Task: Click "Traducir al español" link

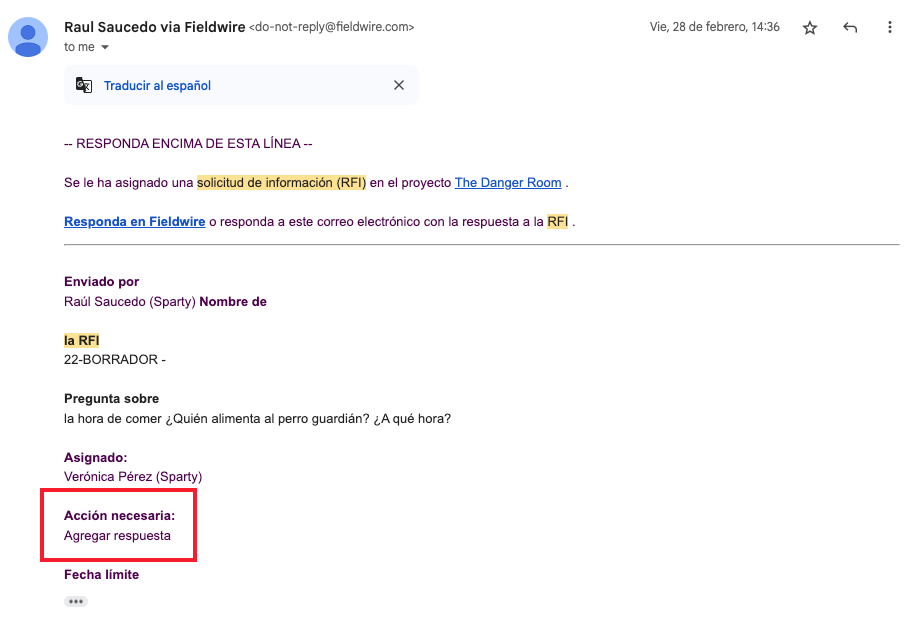Action: tap(157, 86)
